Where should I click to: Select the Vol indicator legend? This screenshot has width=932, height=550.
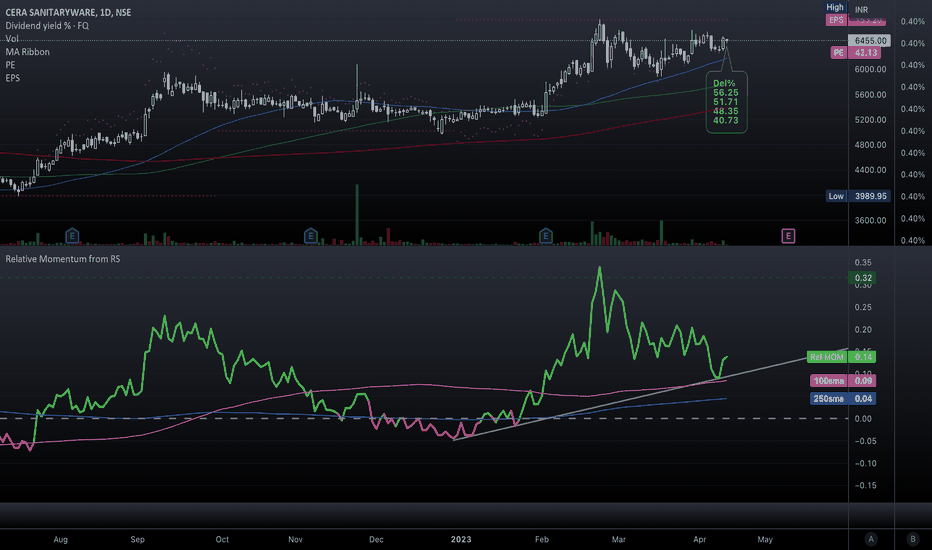point(12,39)
